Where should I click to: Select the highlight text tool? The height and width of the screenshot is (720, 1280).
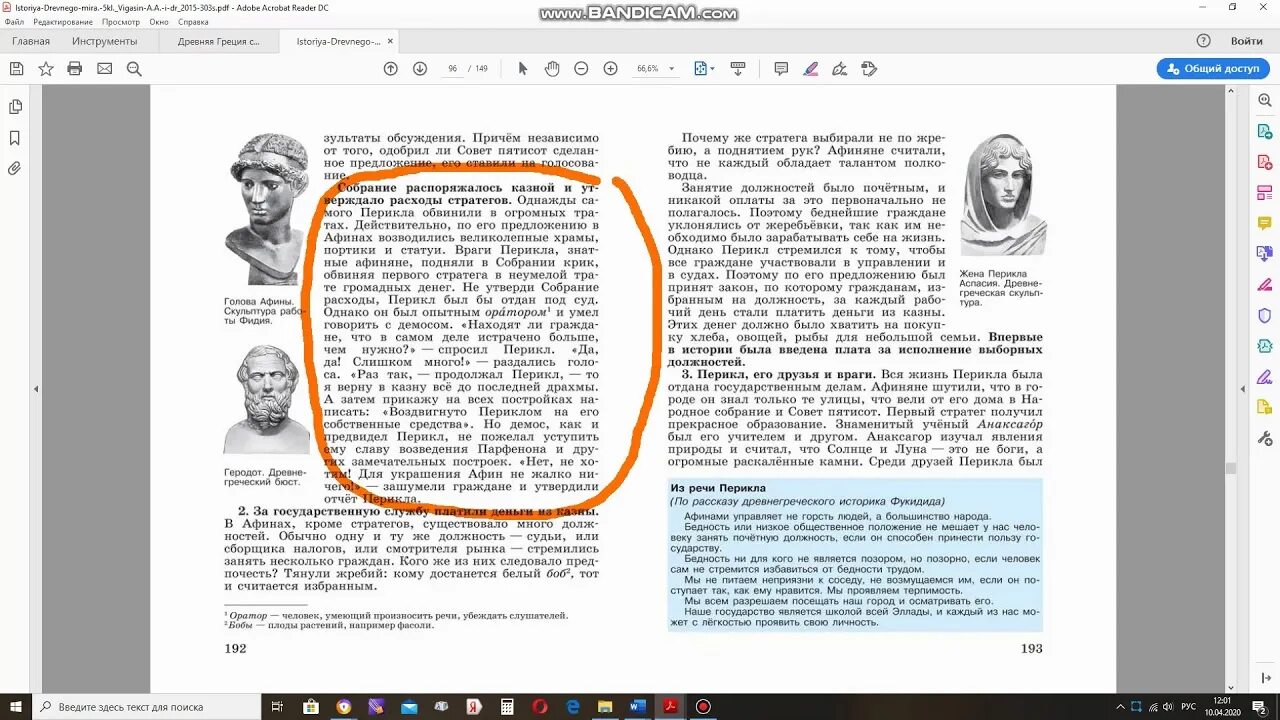coord(811,69)
